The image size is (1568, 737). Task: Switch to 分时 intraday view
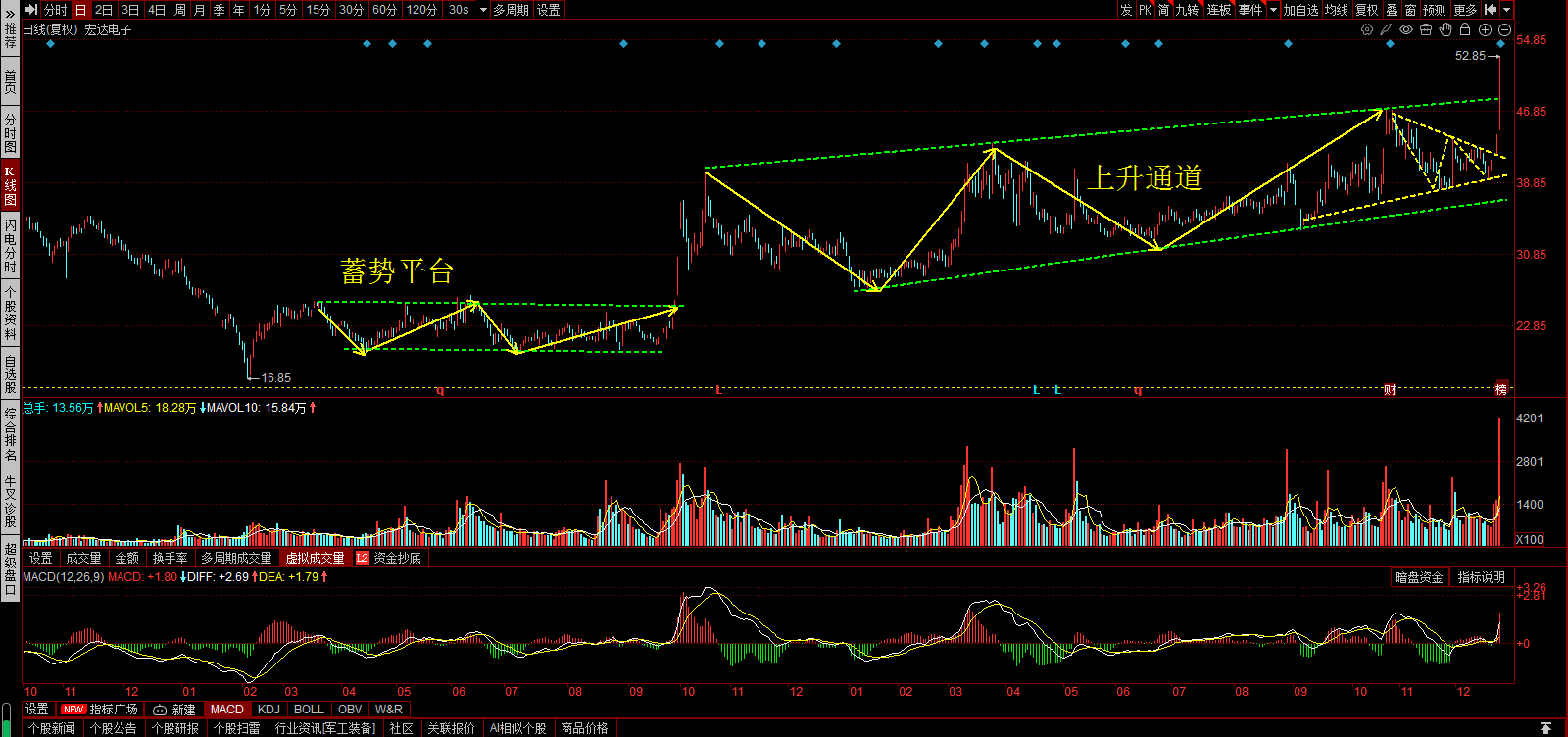pyautogui.click(x=56, y=10)
